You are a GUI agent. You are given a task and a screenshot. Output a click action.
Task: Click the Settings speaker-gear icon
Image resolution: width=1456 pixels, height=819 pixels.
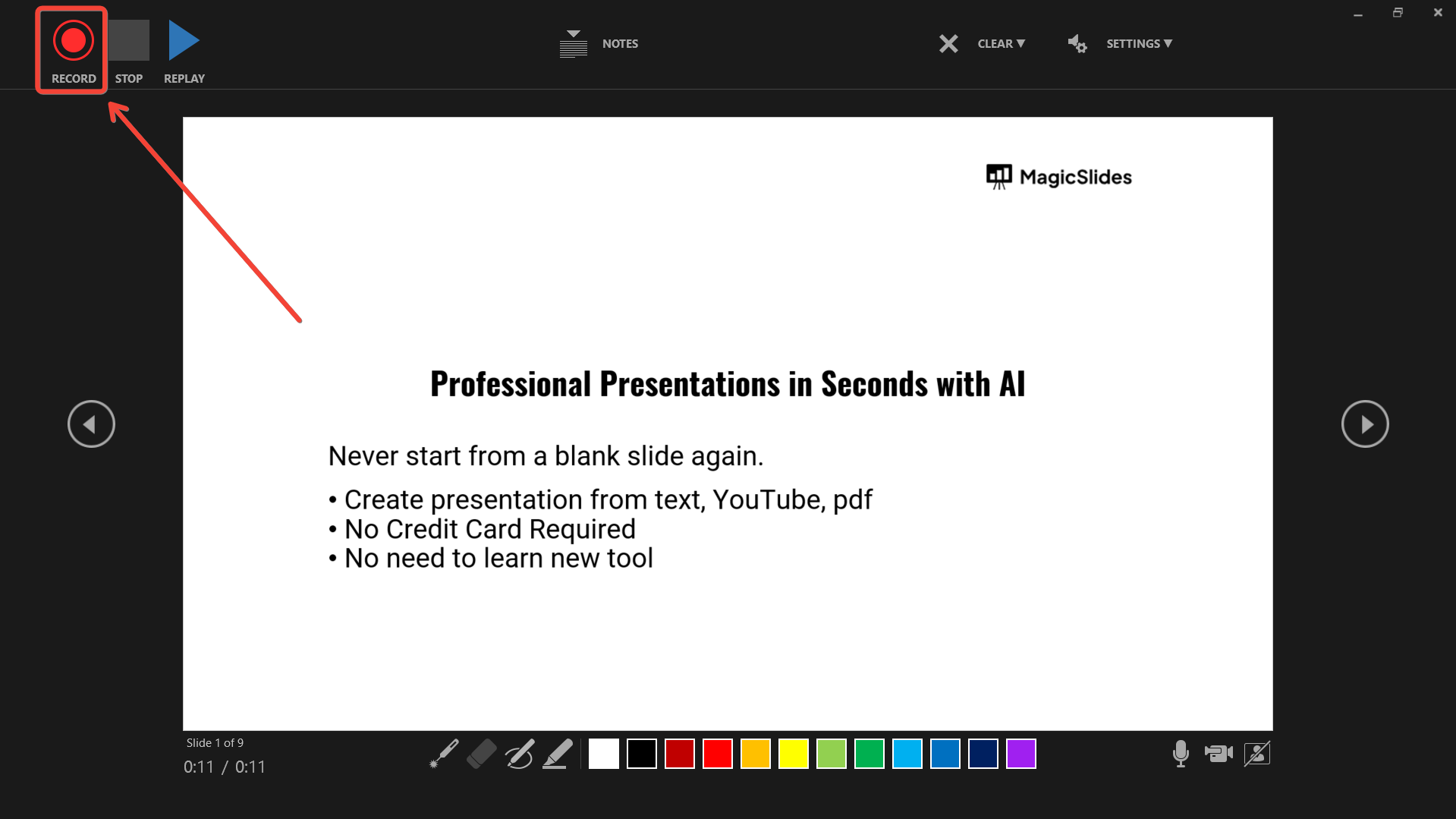1077,44
